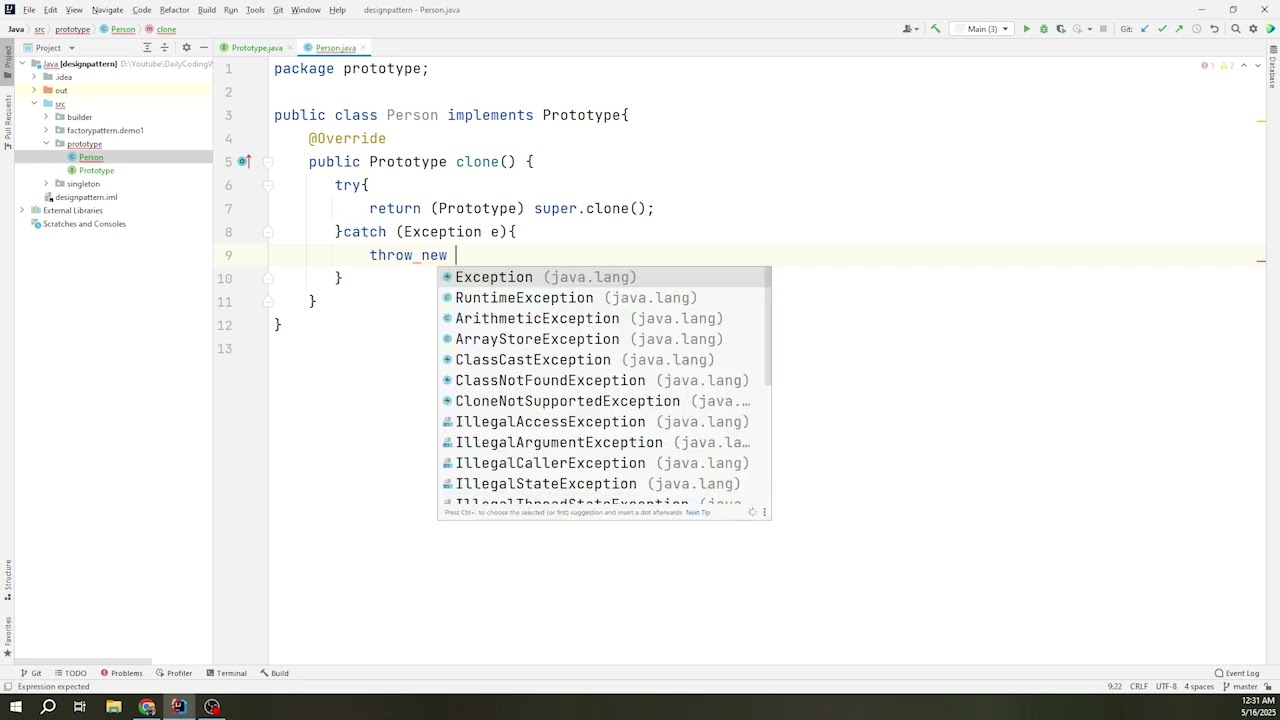Screen dimensions: 1280x720
Task: Open completion popup options menu
Action: (x=764, y=512)
